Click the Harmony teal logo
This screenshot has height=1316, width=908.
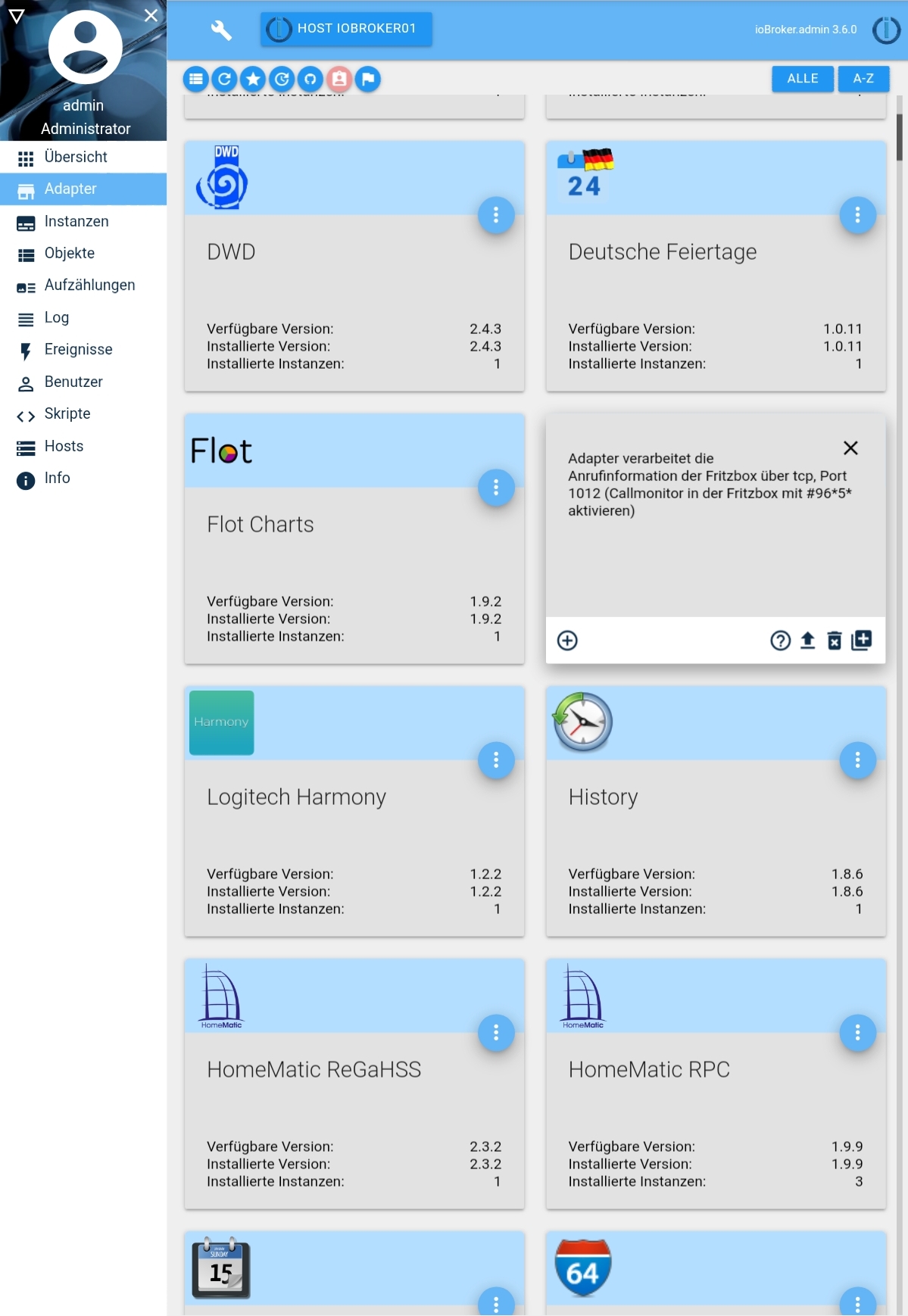coord(221,722)
